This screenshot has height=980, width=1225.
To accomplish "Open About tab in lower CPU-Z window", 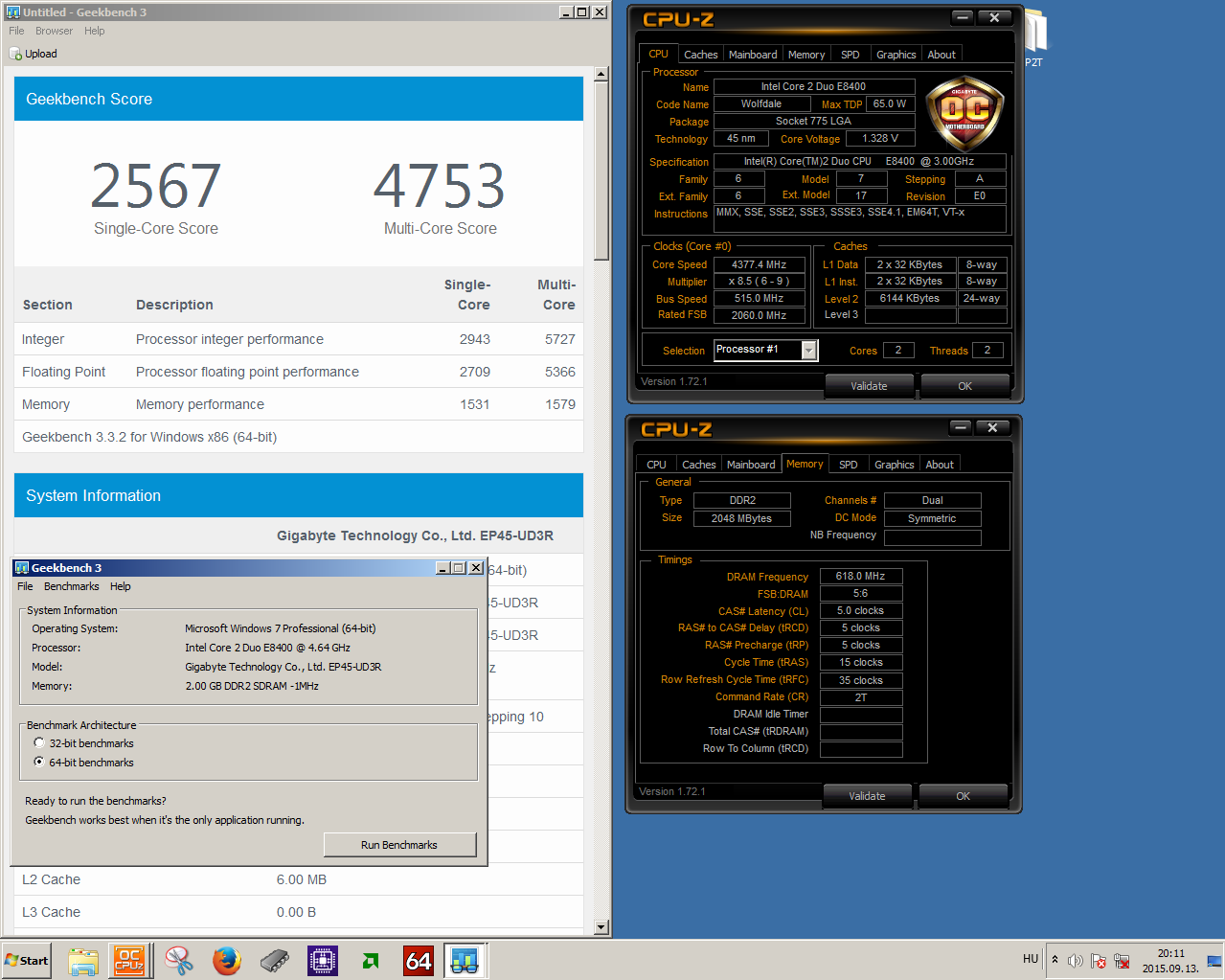I will click(940, 465).
